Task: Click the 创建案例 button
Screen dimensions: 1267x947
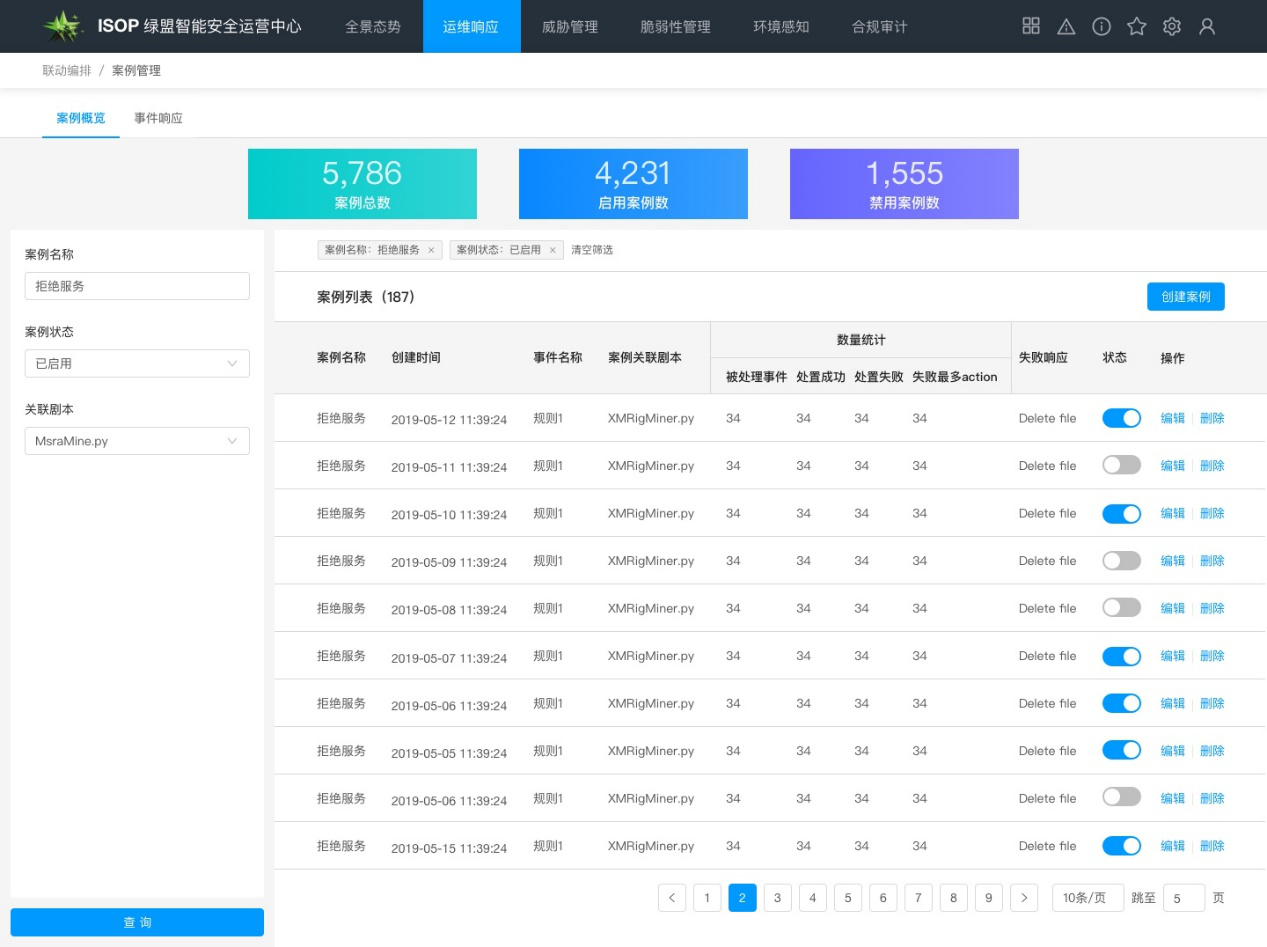Action: (1185, 297)
